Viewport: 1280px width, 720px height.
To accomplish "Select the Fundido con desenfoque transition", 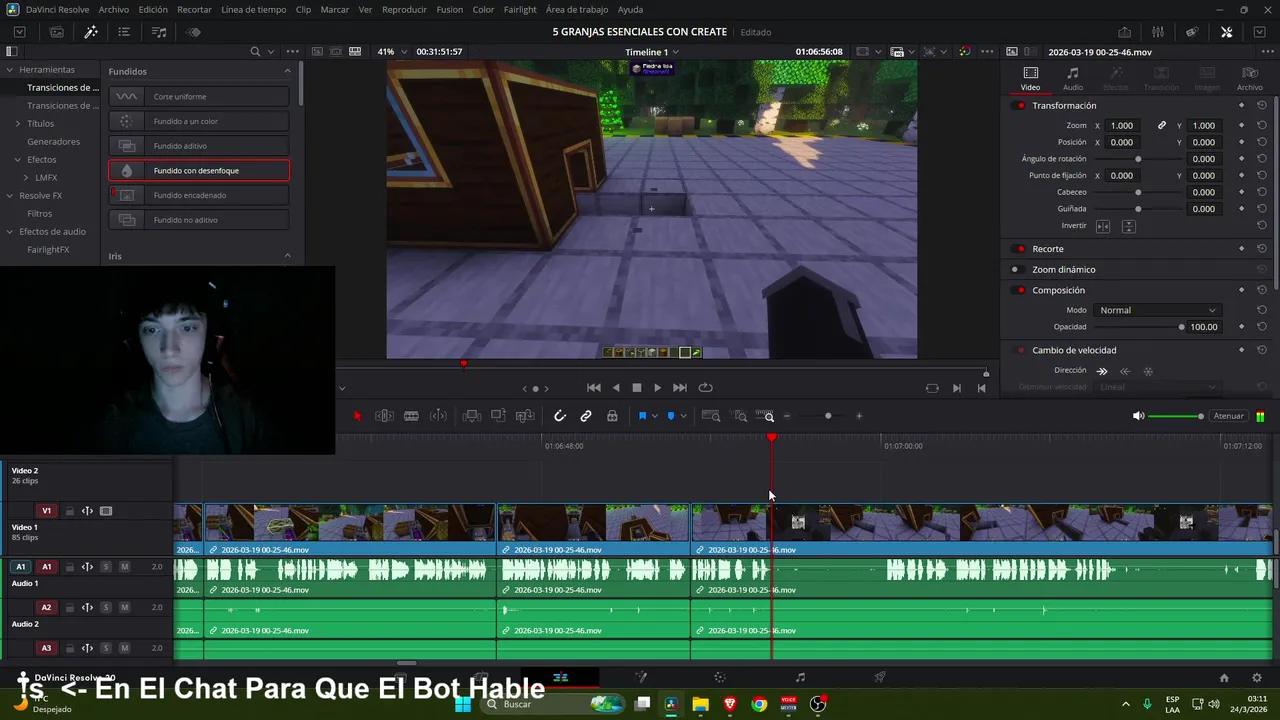I will (199, 171).
